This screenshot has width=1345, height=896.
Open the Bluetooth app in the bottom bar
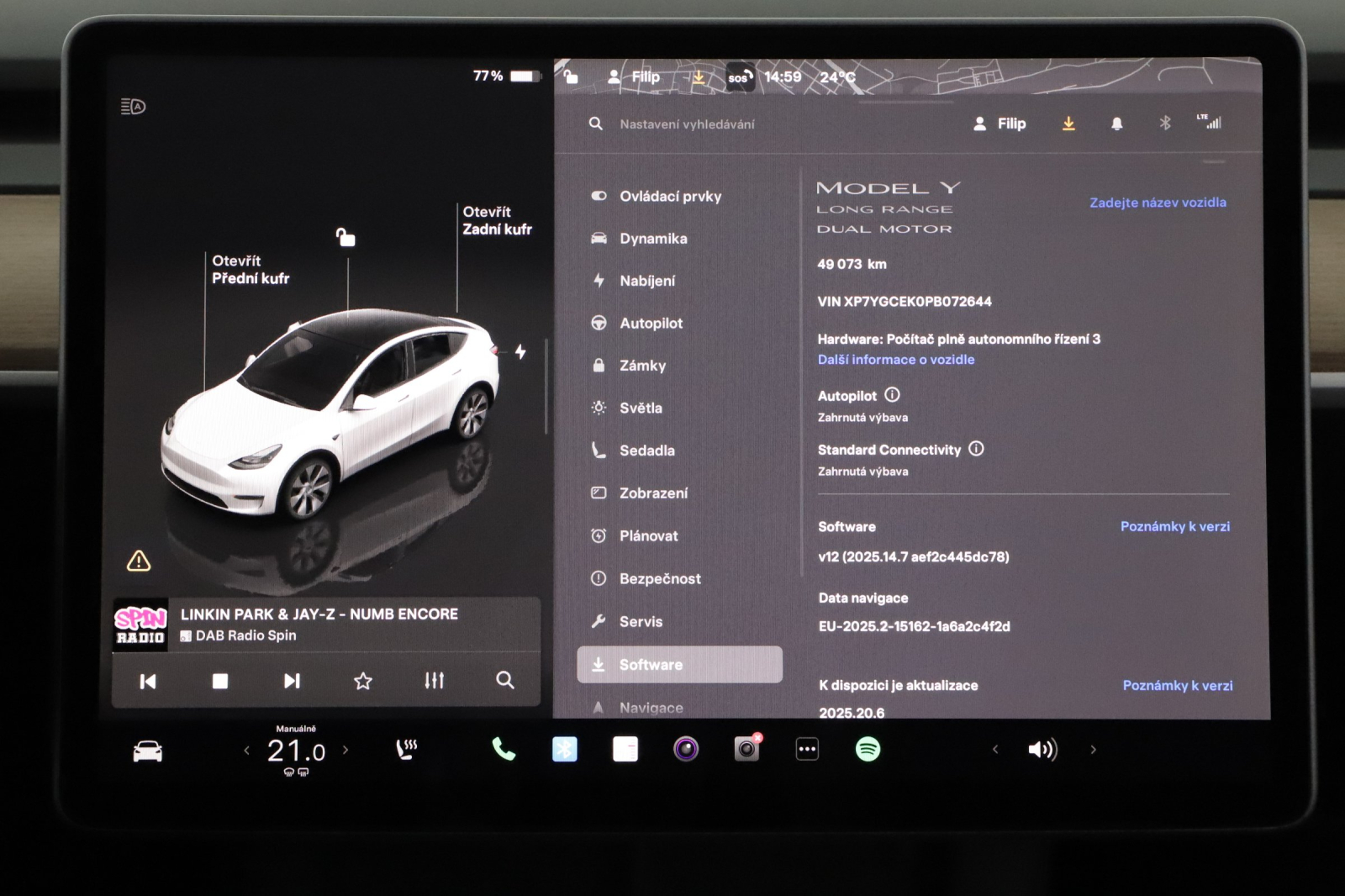tap(565, 749)
